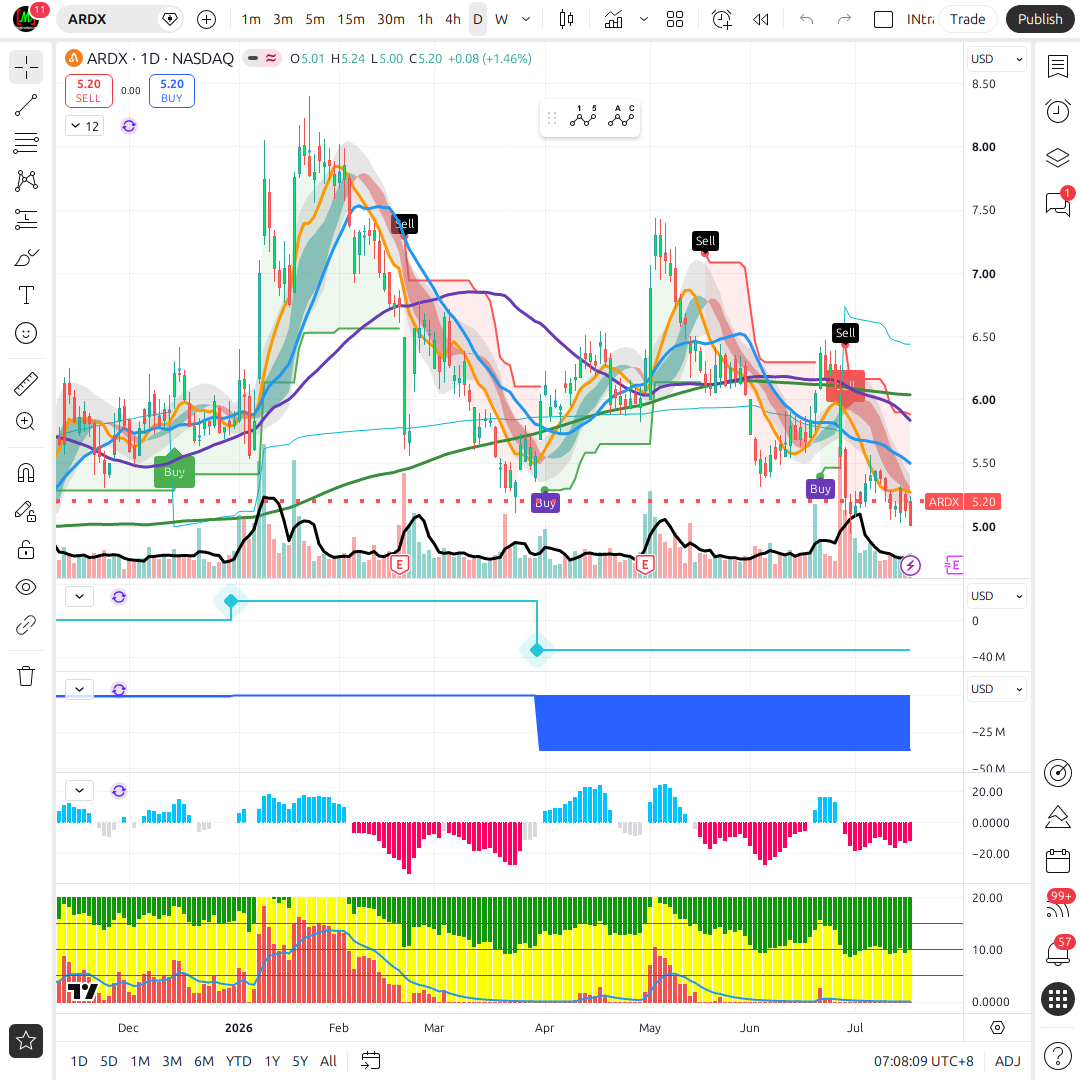This screenshot has height=1080, width=1080.
Task: Open the go to date calendar
Action: [371, 1061]
